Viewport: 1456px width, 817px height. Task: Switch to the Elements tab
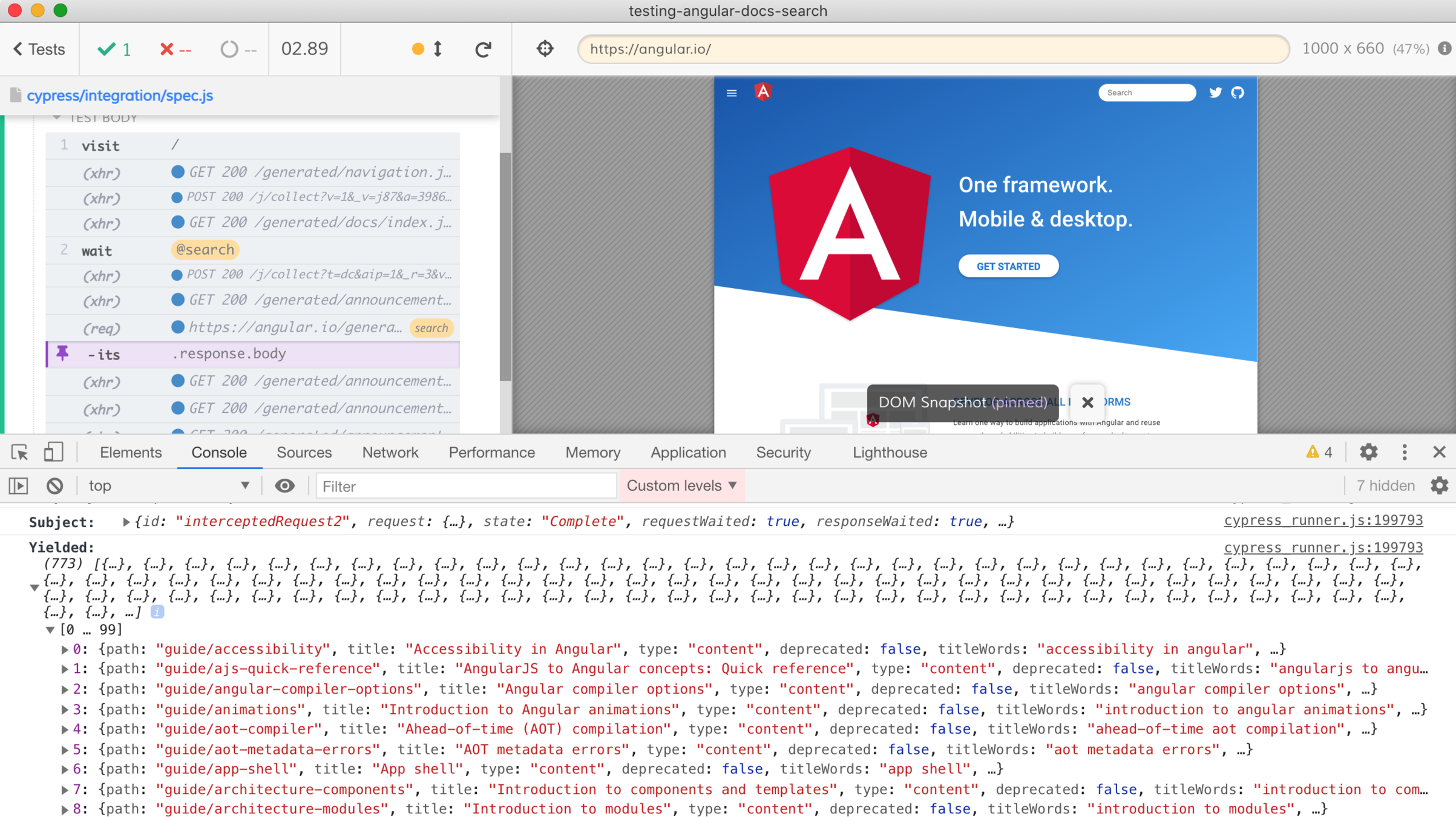131,452
